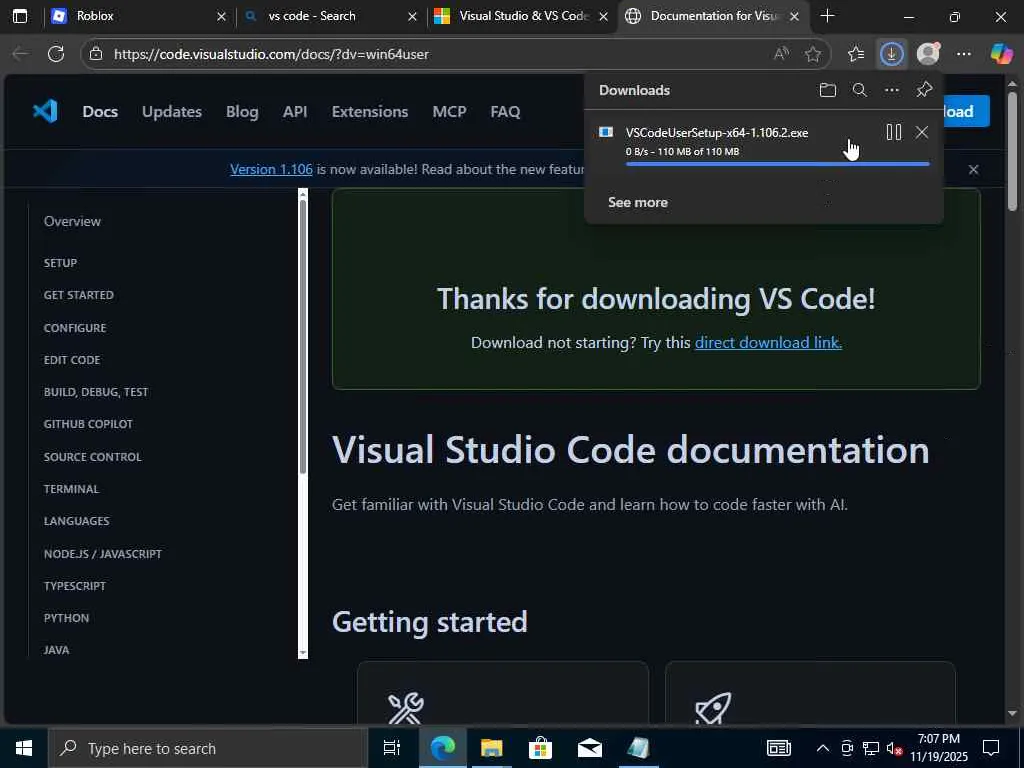Click the download progress bar
The image size is (1024, 768).
click(777, 164)
